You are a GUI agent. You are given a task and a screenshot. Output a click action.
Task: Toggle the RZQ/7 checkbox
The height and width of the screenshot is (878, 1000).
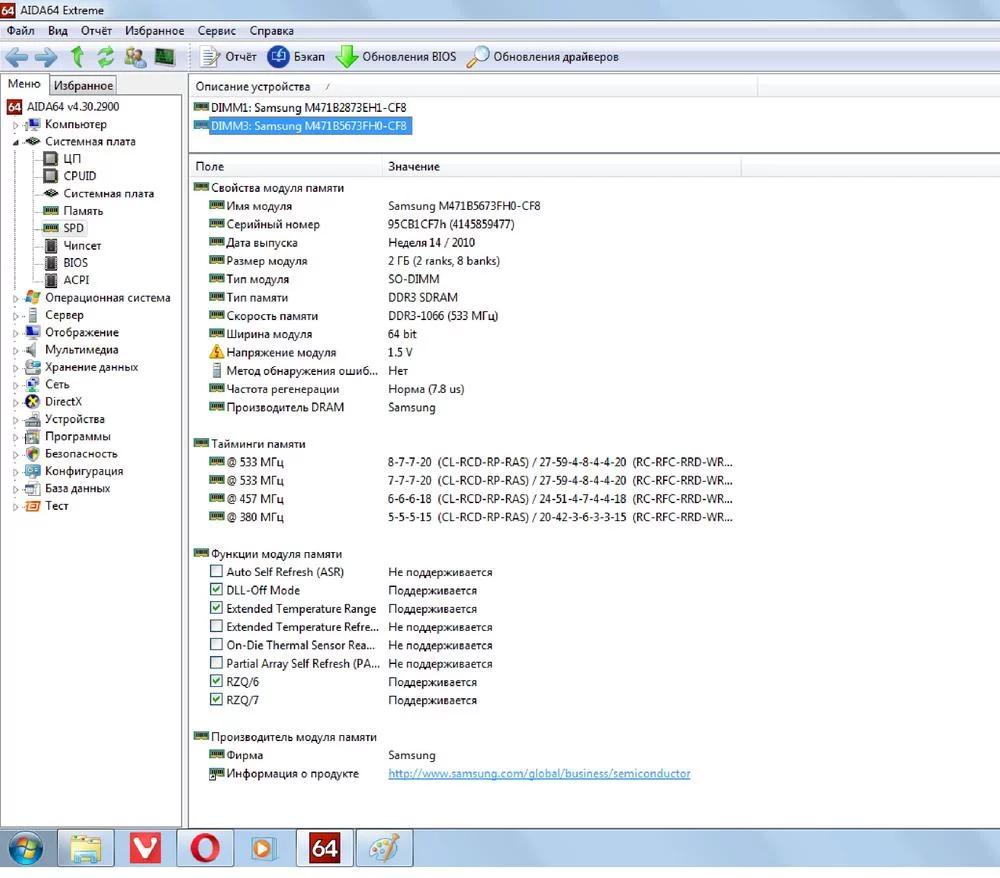coord(216,700)
